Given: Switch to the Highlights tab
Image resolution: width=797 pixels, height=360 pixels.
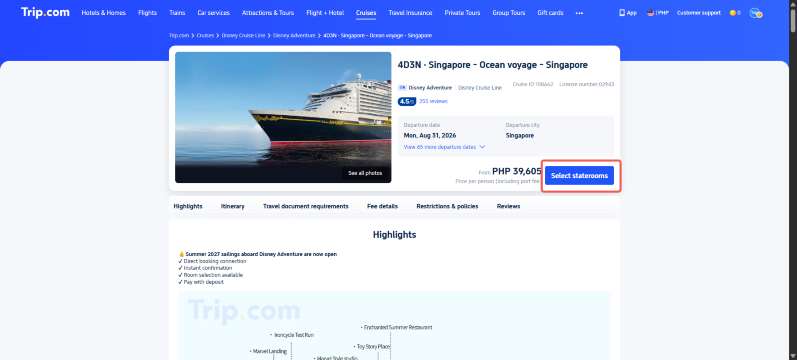Looking at the screenshot, I should point(188,206).
